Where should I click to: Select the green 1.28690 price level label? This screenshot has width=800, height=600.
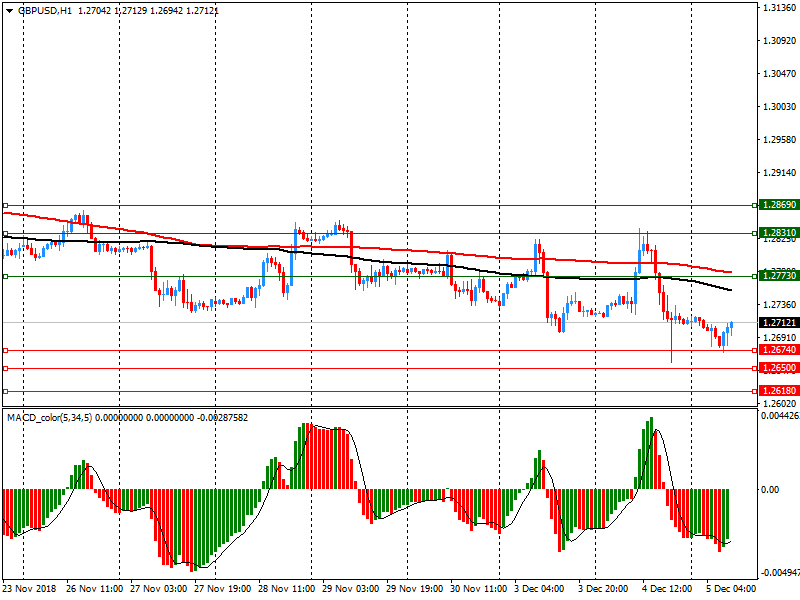coord(779,205)
